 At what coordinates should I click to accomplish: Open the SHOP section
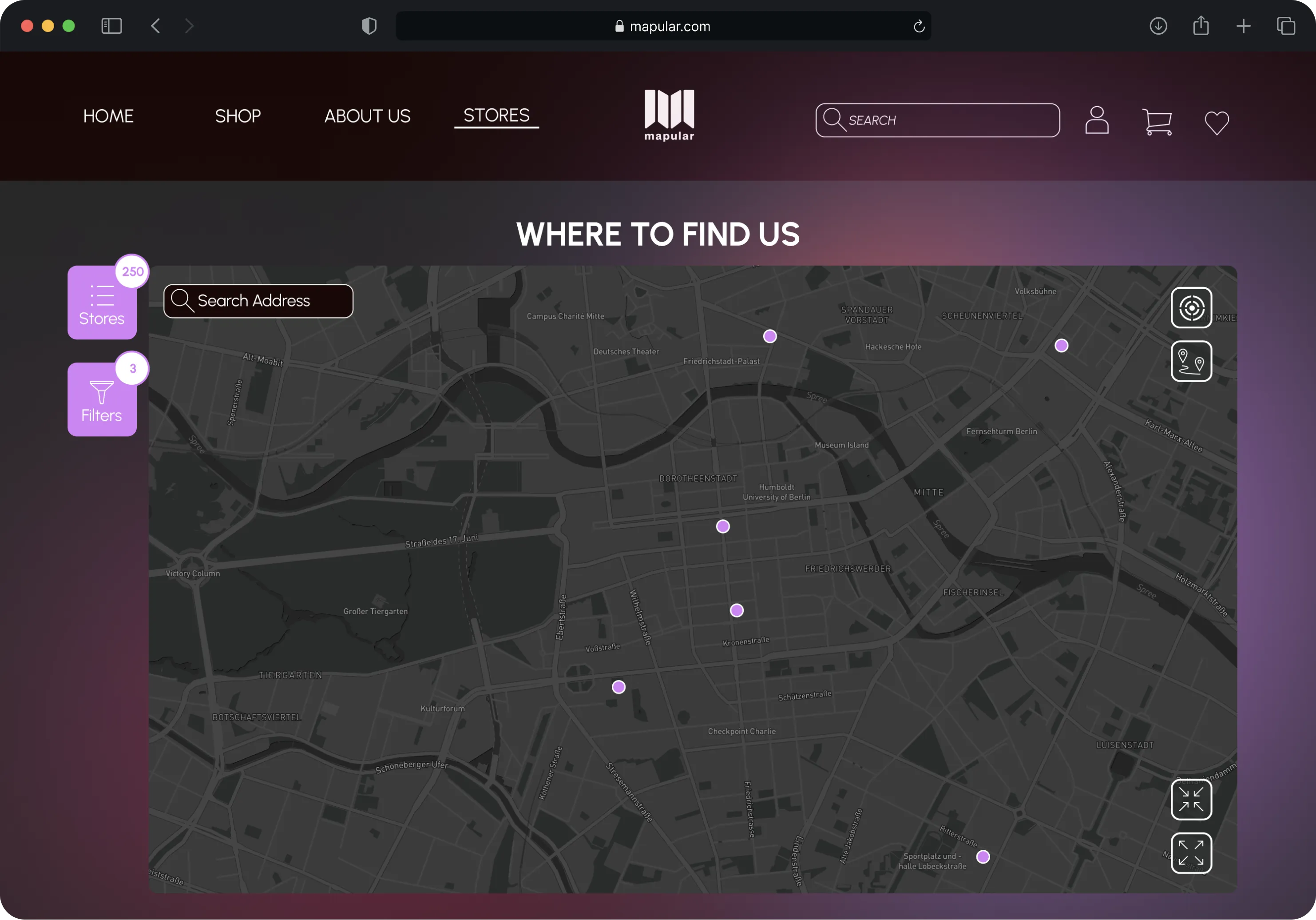238,116
